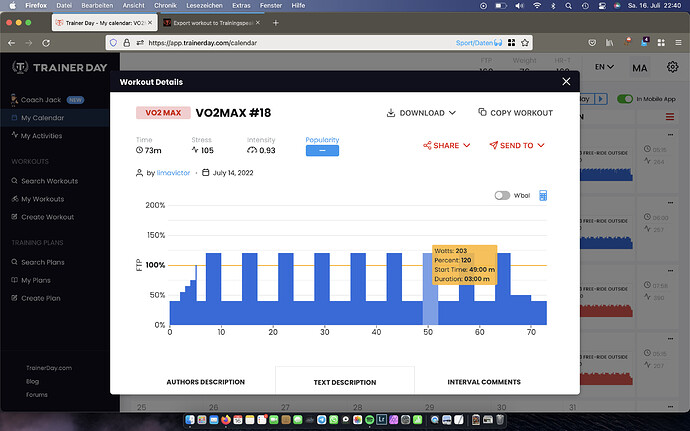Open the Ansicht menu
Viewport: 690px width, 431px height.
(133, 5)
